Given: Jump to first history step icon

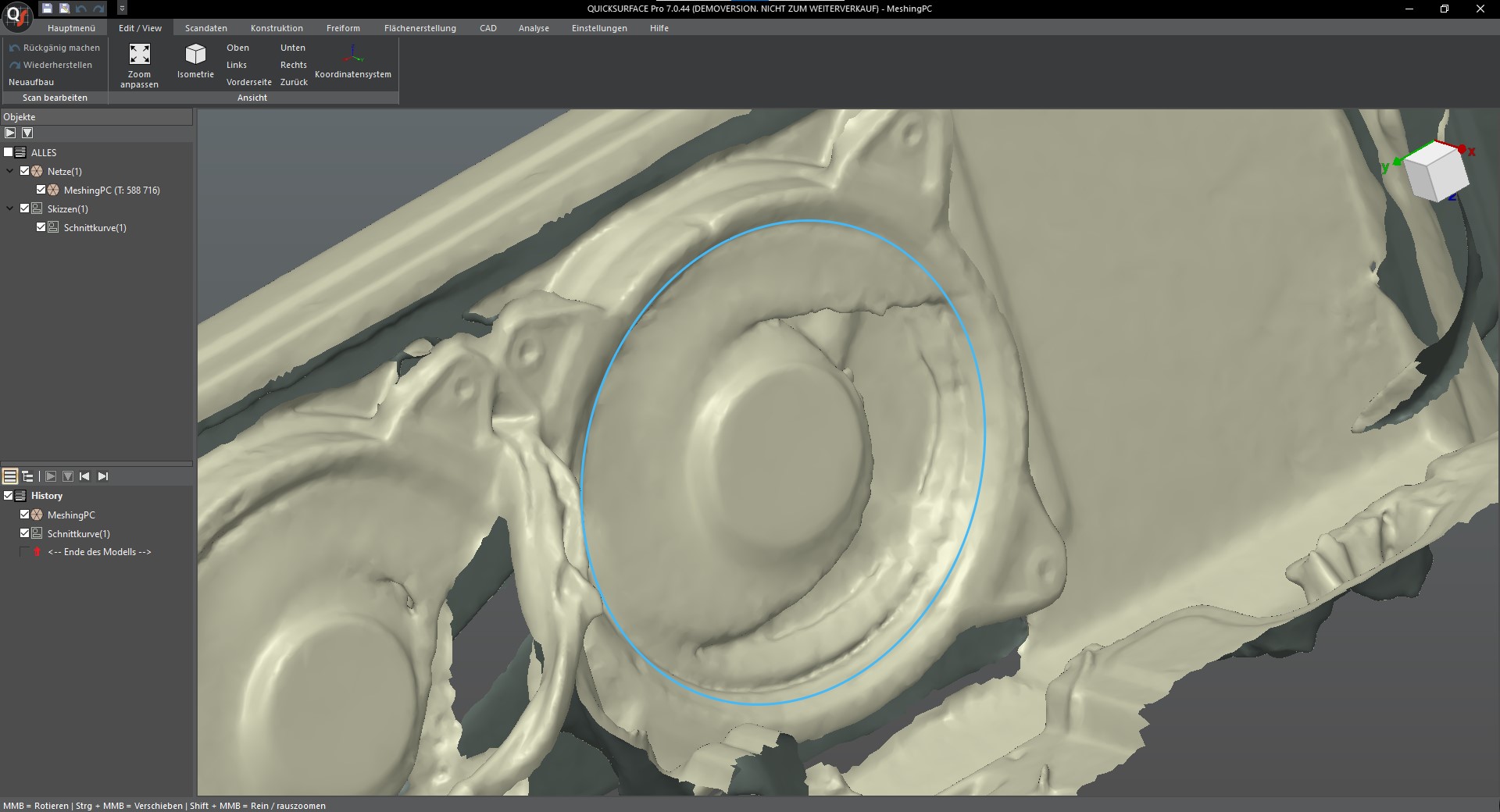Looking at the screenshot, I should [85, 476].
